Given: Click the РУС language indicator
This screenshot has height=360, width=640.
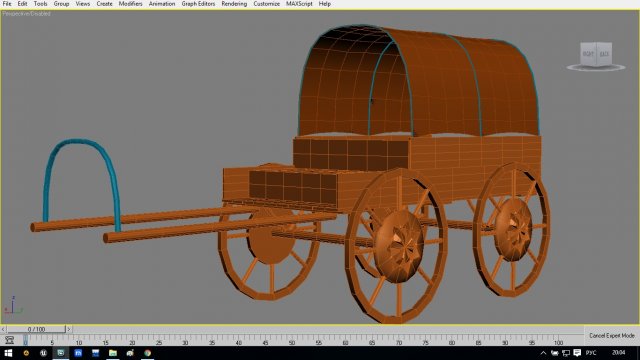Looking at the screenshot, I should tap(591, 353).
